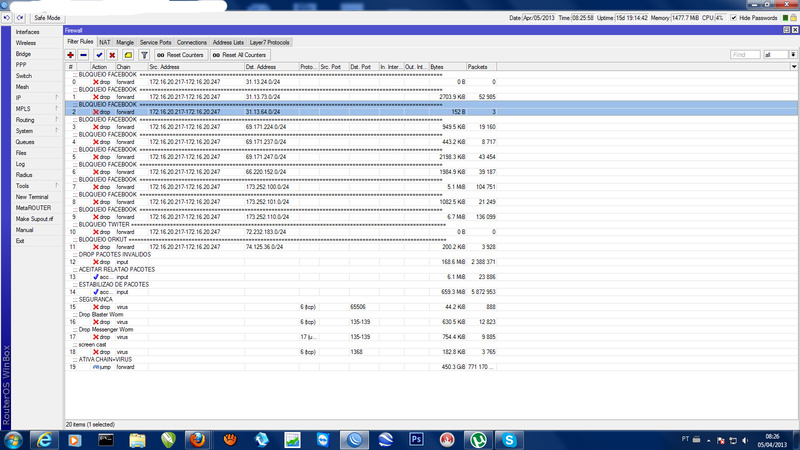Click the green status square indicator

coord(785,18)
